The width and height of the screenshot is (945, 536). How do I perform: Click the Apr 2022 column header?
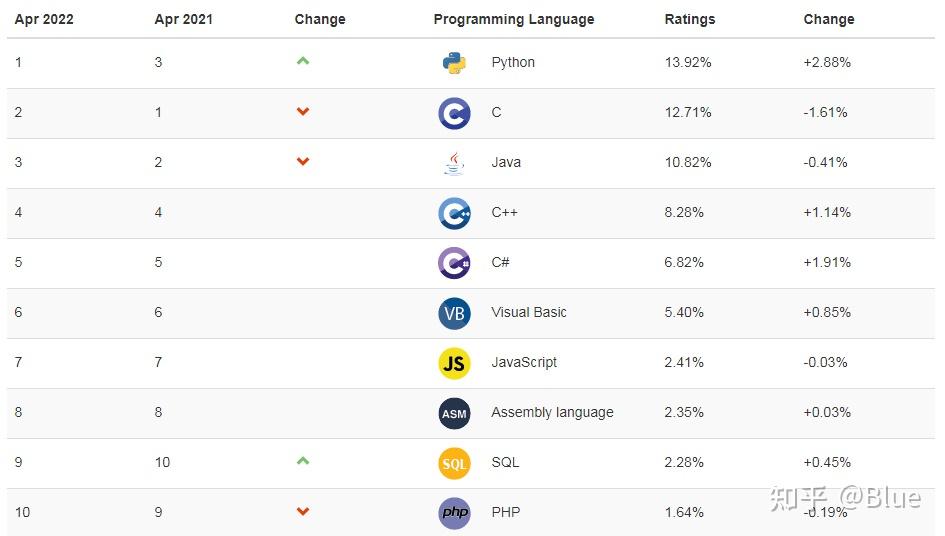(x=44, y=19)
